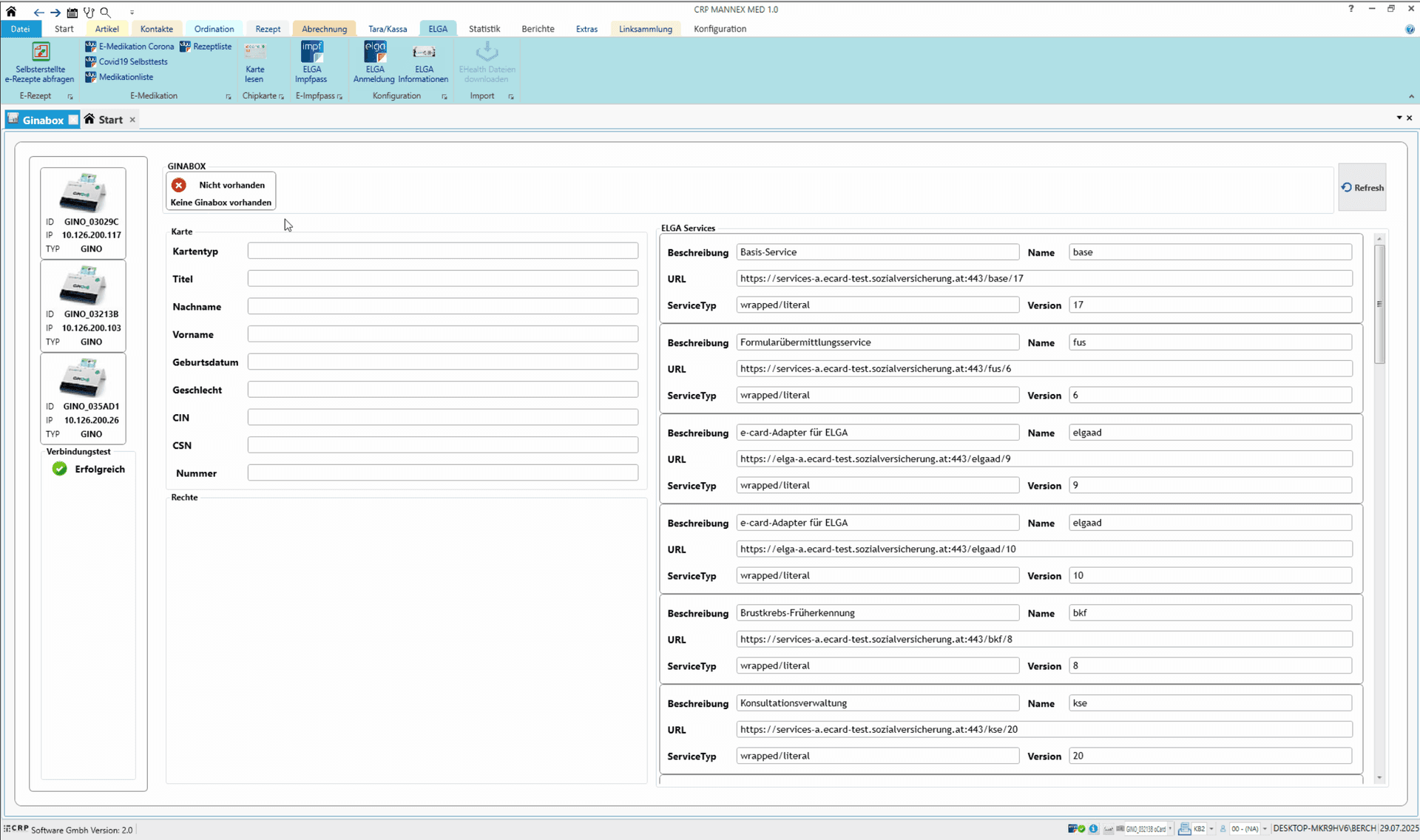Open the stethoscope icon in quick access bar
Screen dimensions: 1420x840
point(89,12)
